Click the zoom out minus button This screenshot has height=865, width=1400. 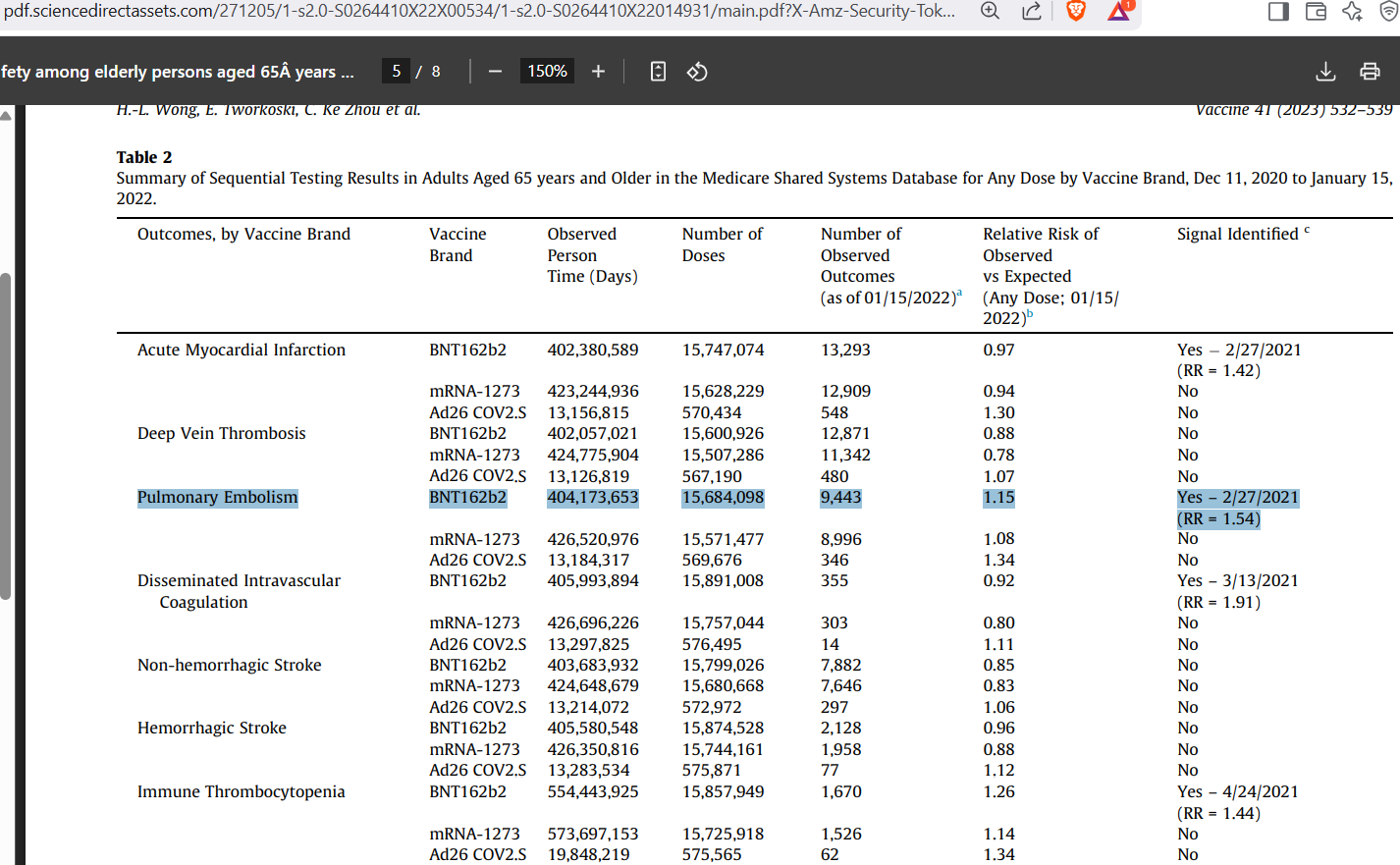pyautogui.click(x=495, y=72)
